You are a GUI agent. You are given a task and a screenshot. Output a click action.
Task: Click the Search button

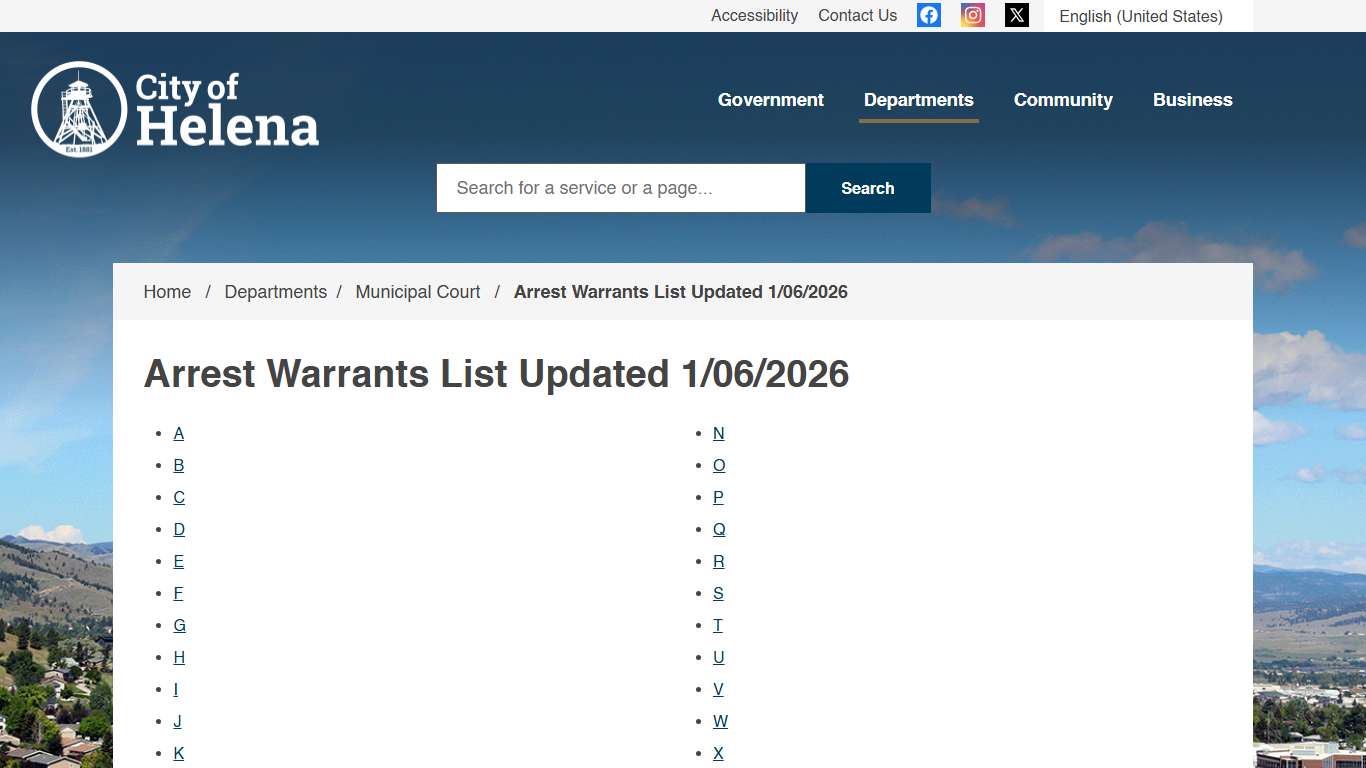click(867, 187)
